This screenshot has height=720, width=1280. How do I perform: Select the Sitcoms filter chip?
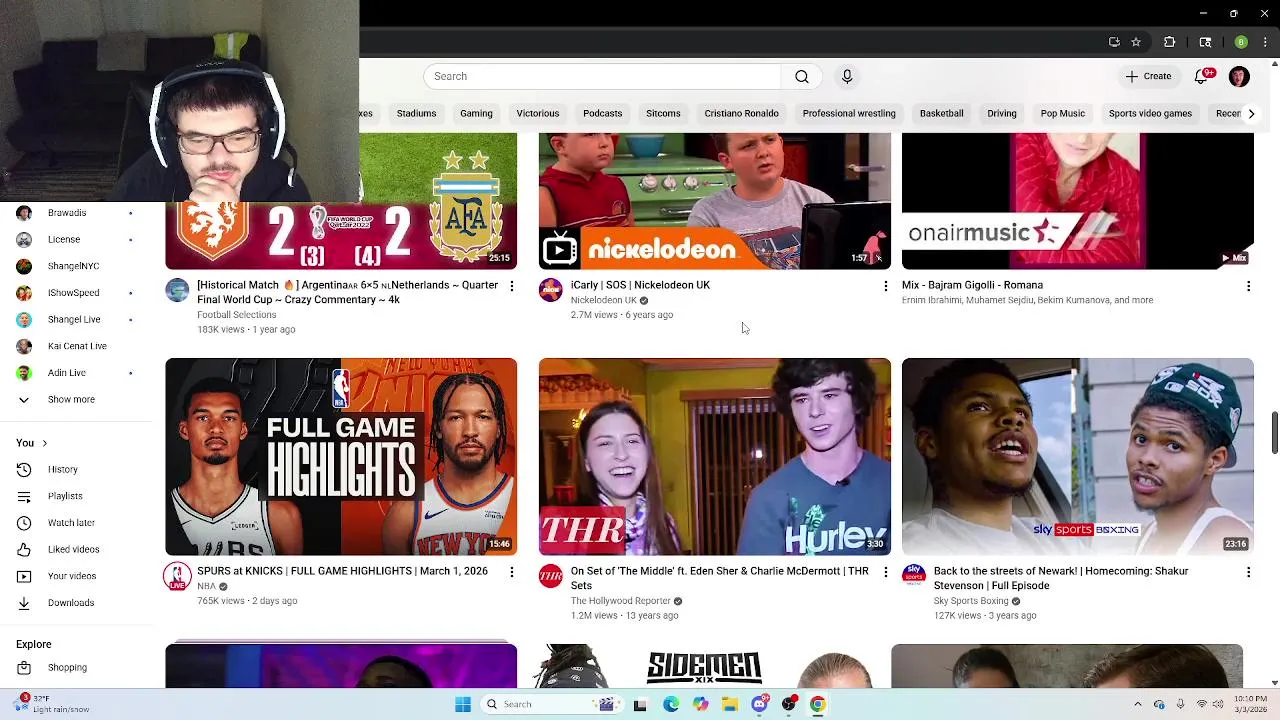[663, 113]
